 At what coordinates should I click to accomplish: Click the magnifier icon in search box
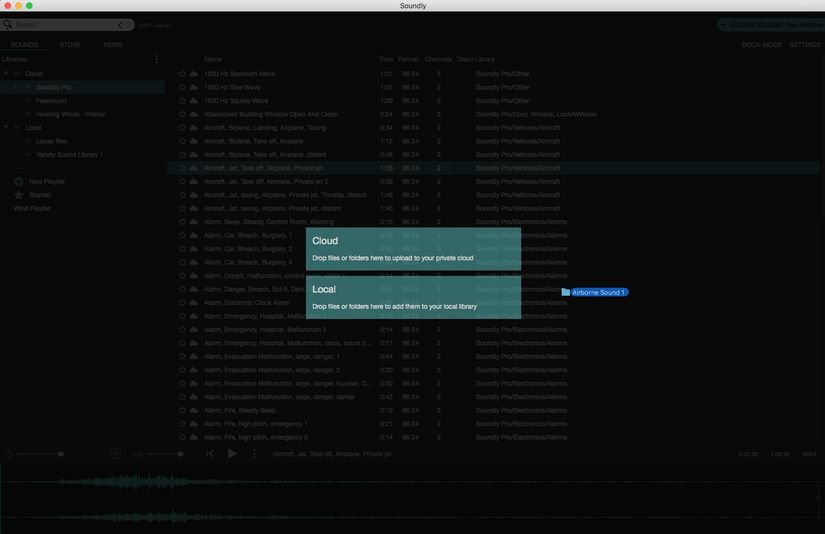pyautogui.click(x=8, y=24)
